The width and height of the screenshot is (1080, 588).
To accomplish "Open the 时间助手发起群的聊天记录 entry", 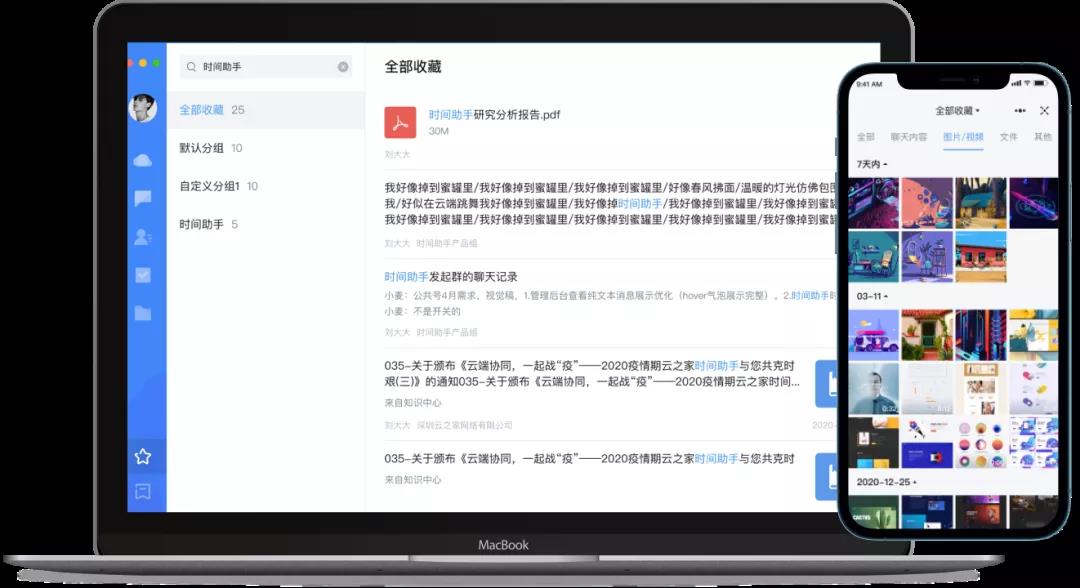I will pyautogui.click(x=451, y=277).
